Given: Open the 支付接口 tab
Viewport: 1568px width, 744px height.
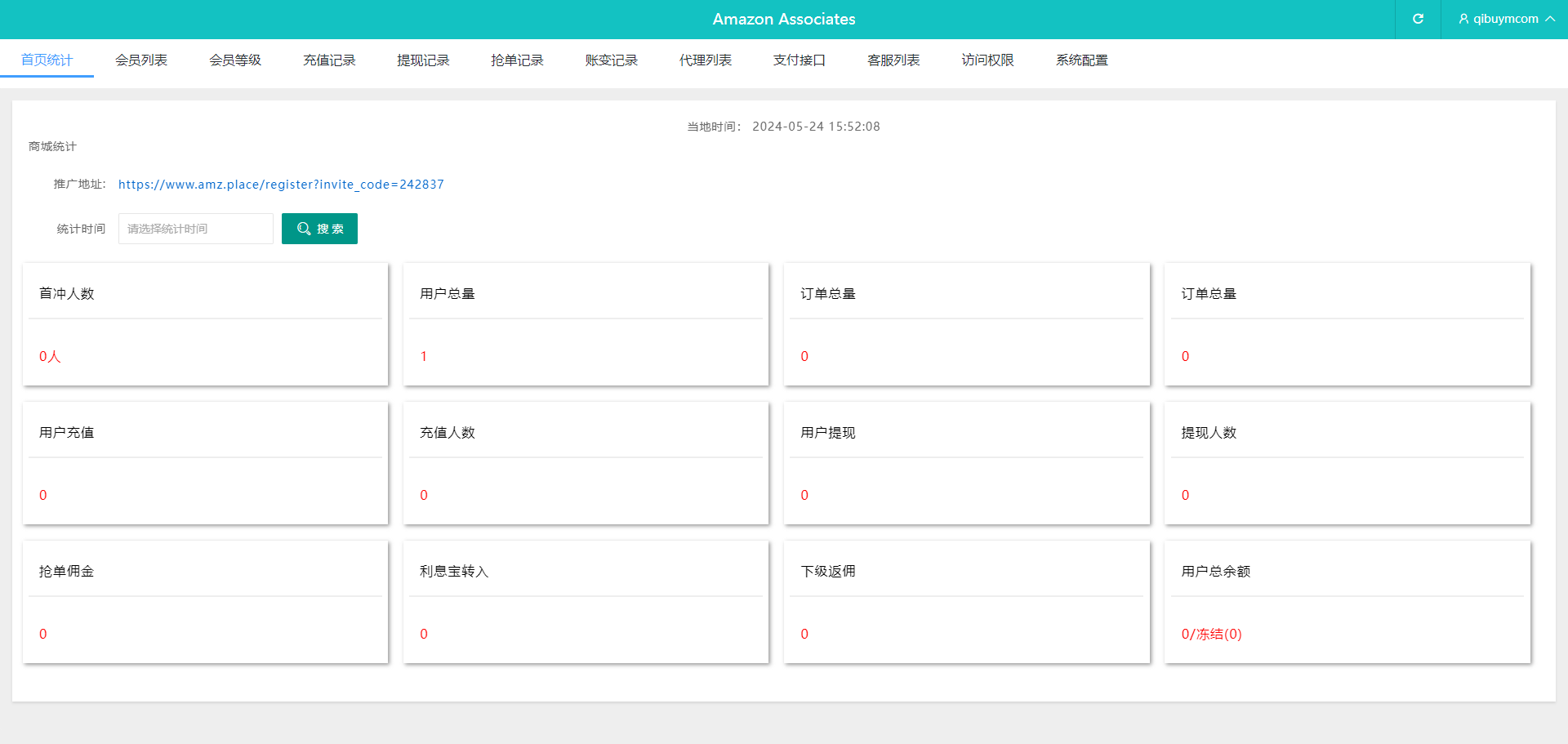Looking at the screenshot, I should pyautogui.click(x=800, y=60).
